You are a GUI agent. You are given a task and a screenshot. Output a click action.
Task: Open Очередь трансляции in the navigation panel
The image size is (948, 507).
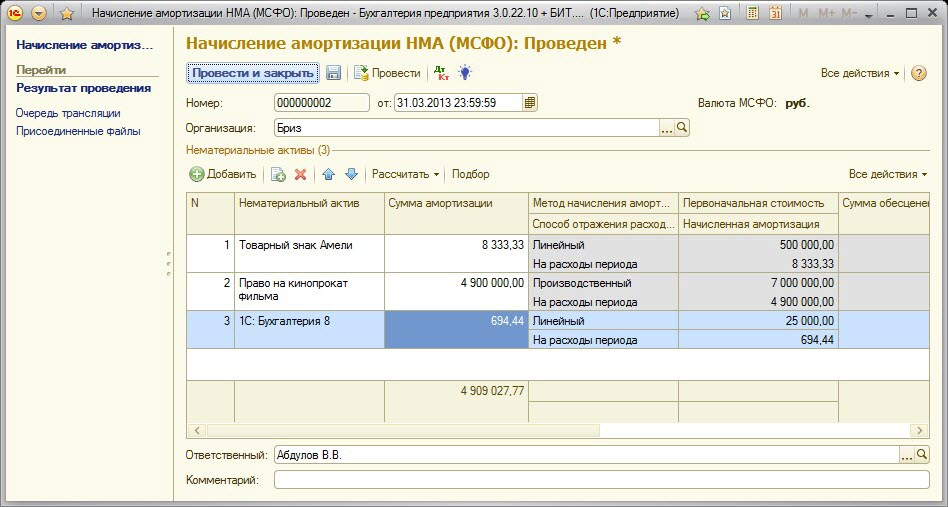coord(68,113)
